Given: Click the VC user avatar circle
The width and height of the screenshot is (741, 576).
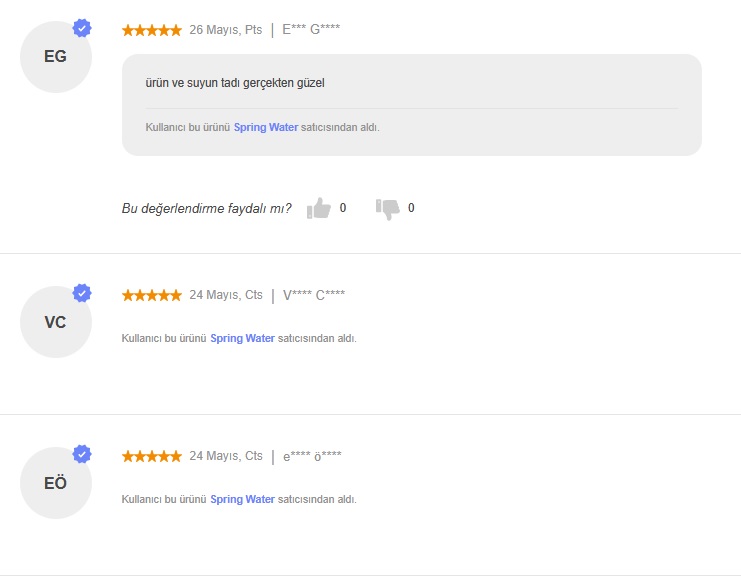Looking at the screenshot, I should 56,322.
